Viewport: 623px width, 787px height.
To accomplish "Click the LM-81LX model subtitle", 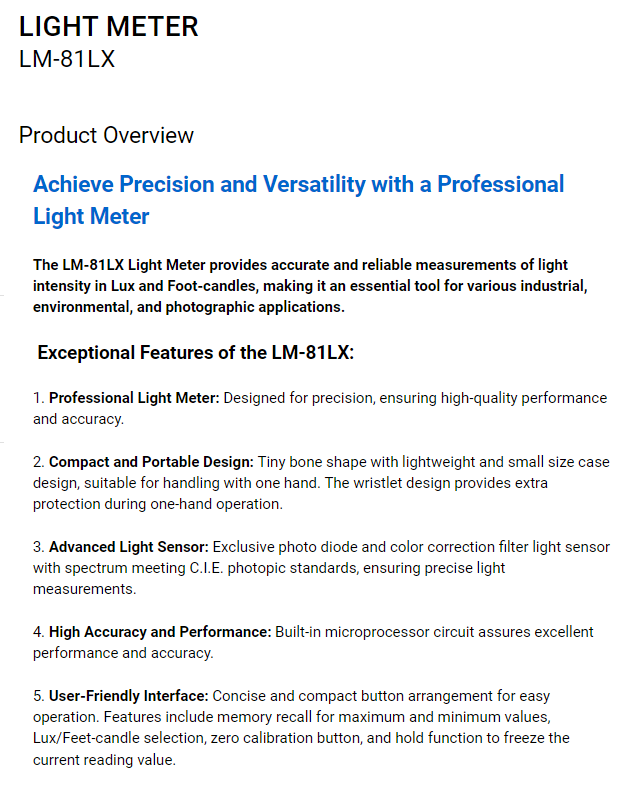I will 67,59.
